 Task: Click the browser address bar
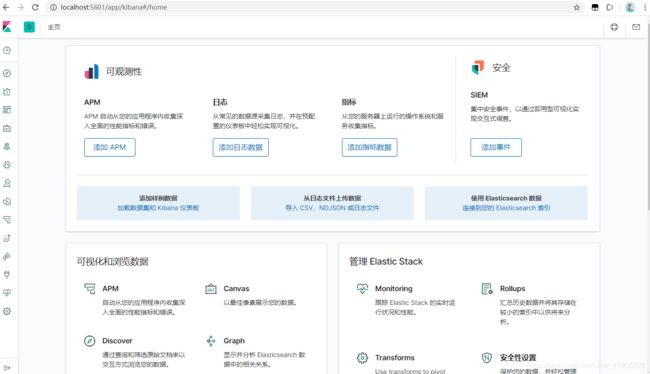[311, 7]
